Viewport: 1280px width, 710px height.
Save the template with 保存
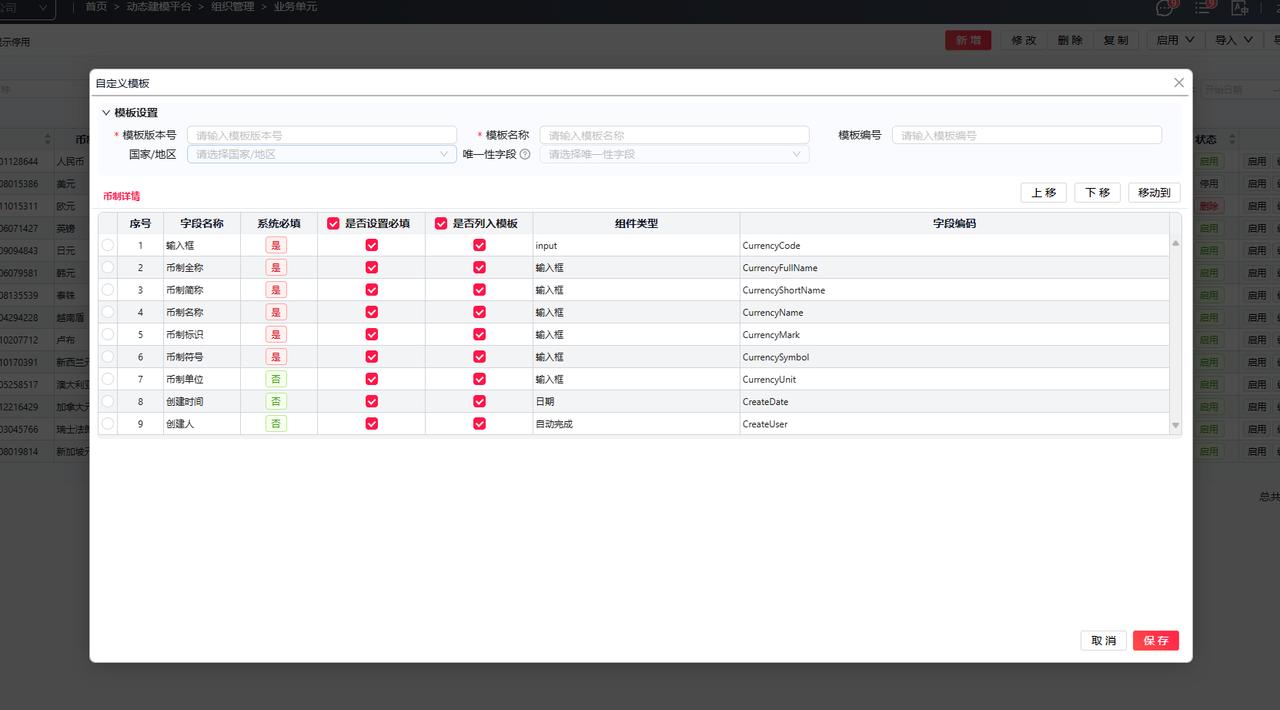pyautogui.click(x=1156, y=641)
